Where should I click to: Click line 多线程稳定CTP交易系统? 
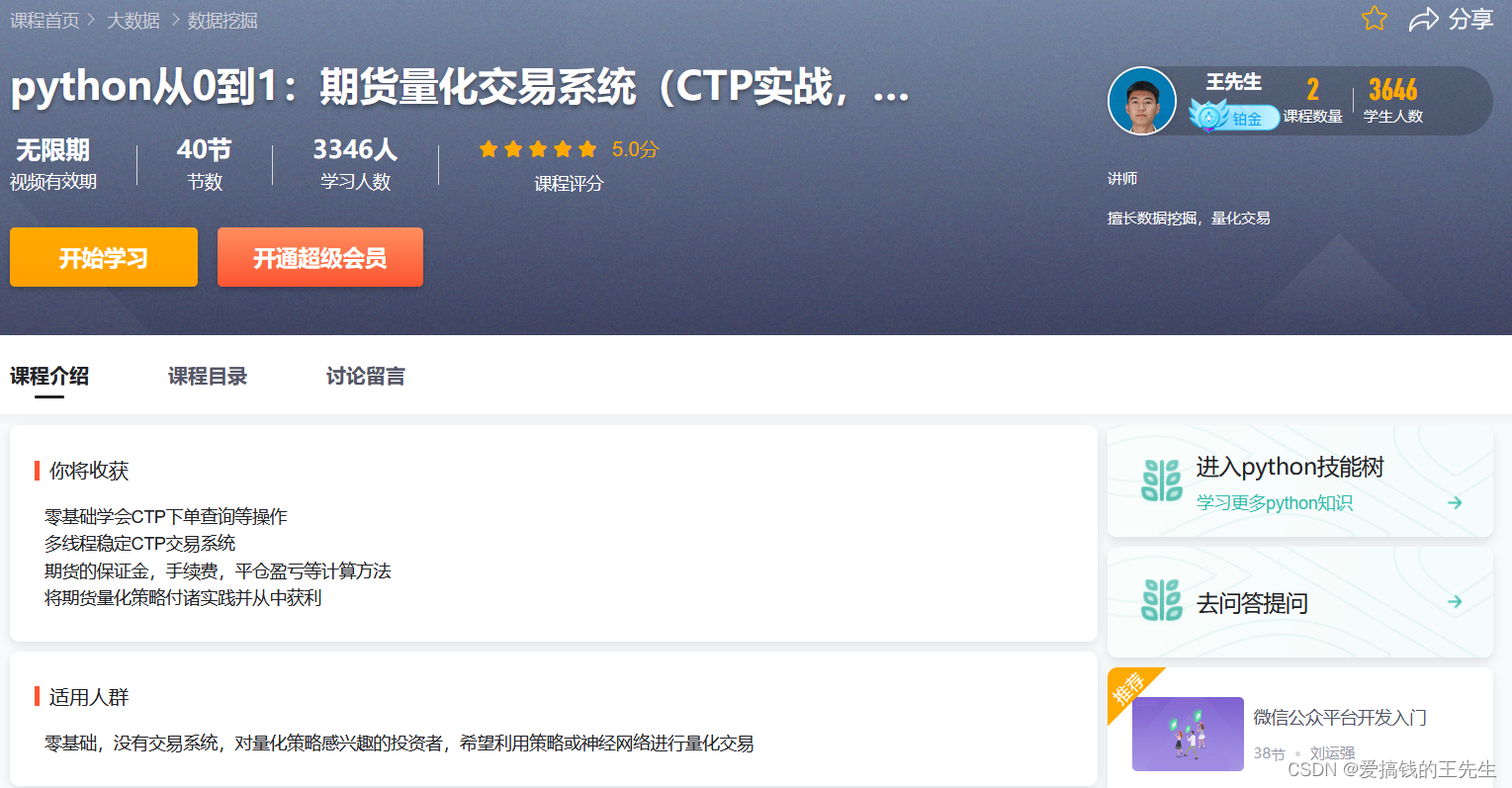(x=140, y=543)
